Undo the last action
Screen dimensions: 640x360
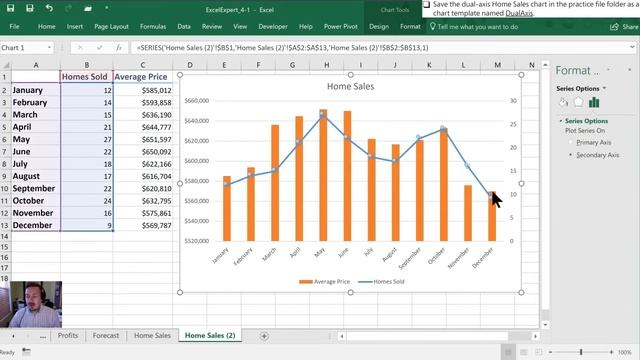click(49, 8)
